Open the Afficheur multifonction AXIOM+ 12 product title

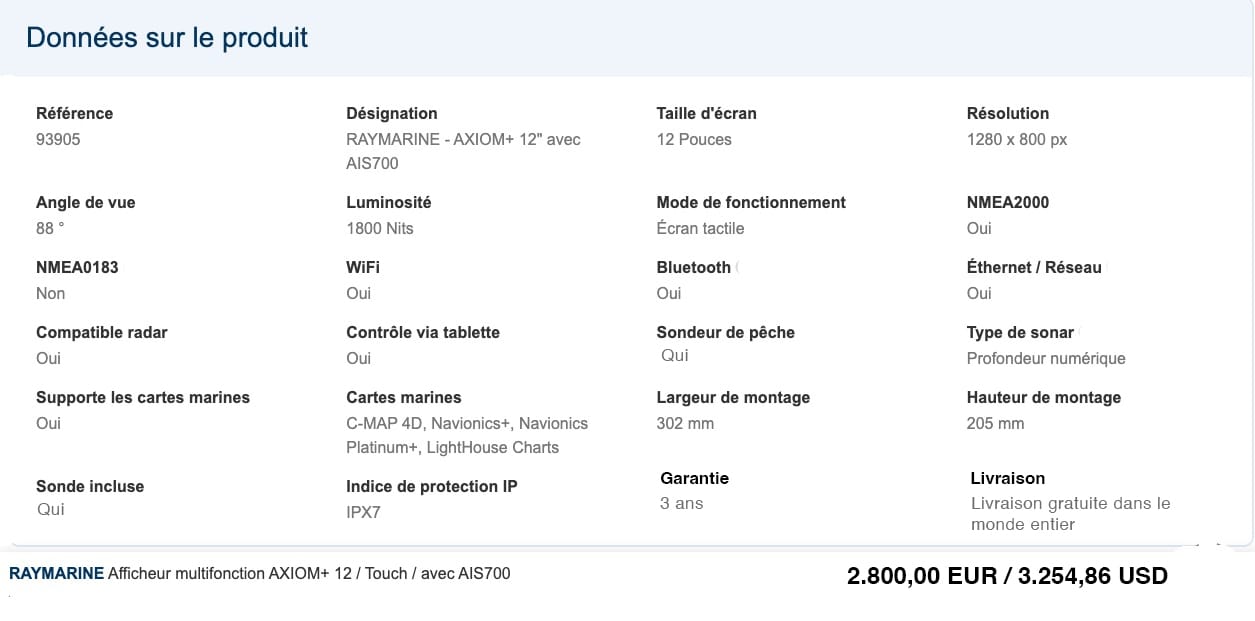click(309, 574)
